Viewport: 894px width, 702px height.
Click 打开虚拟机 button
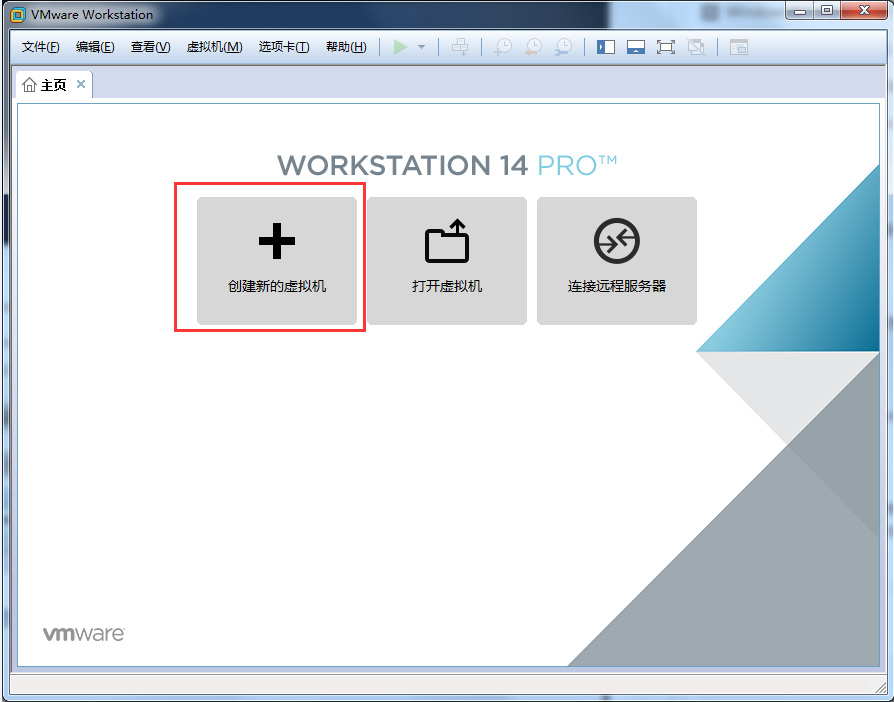click(447, 261)
